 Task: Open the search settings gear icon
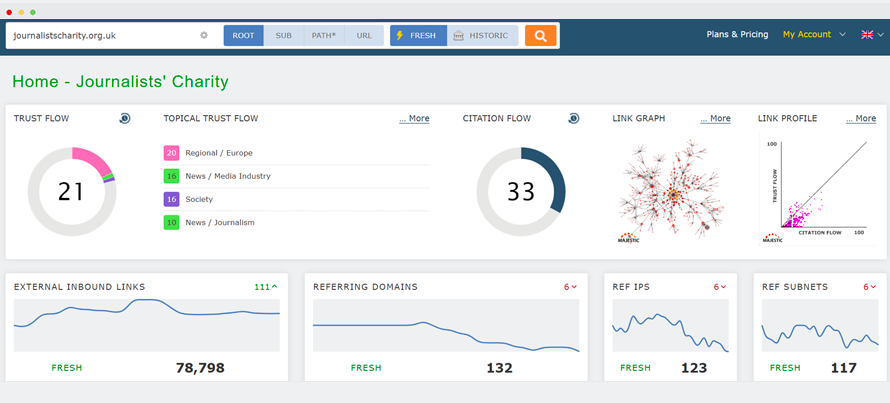point(204,35)
